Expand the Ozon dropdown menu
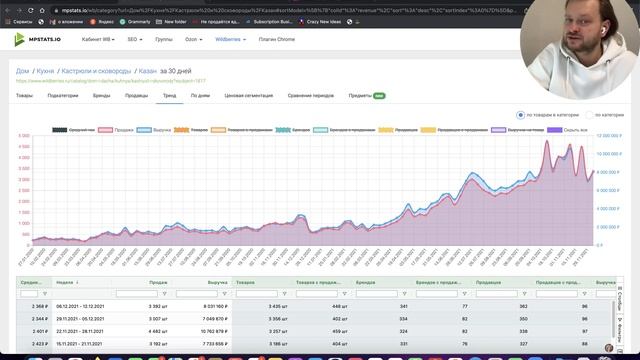The width and height of the screenshot is (640, 360). coord(193,40)
